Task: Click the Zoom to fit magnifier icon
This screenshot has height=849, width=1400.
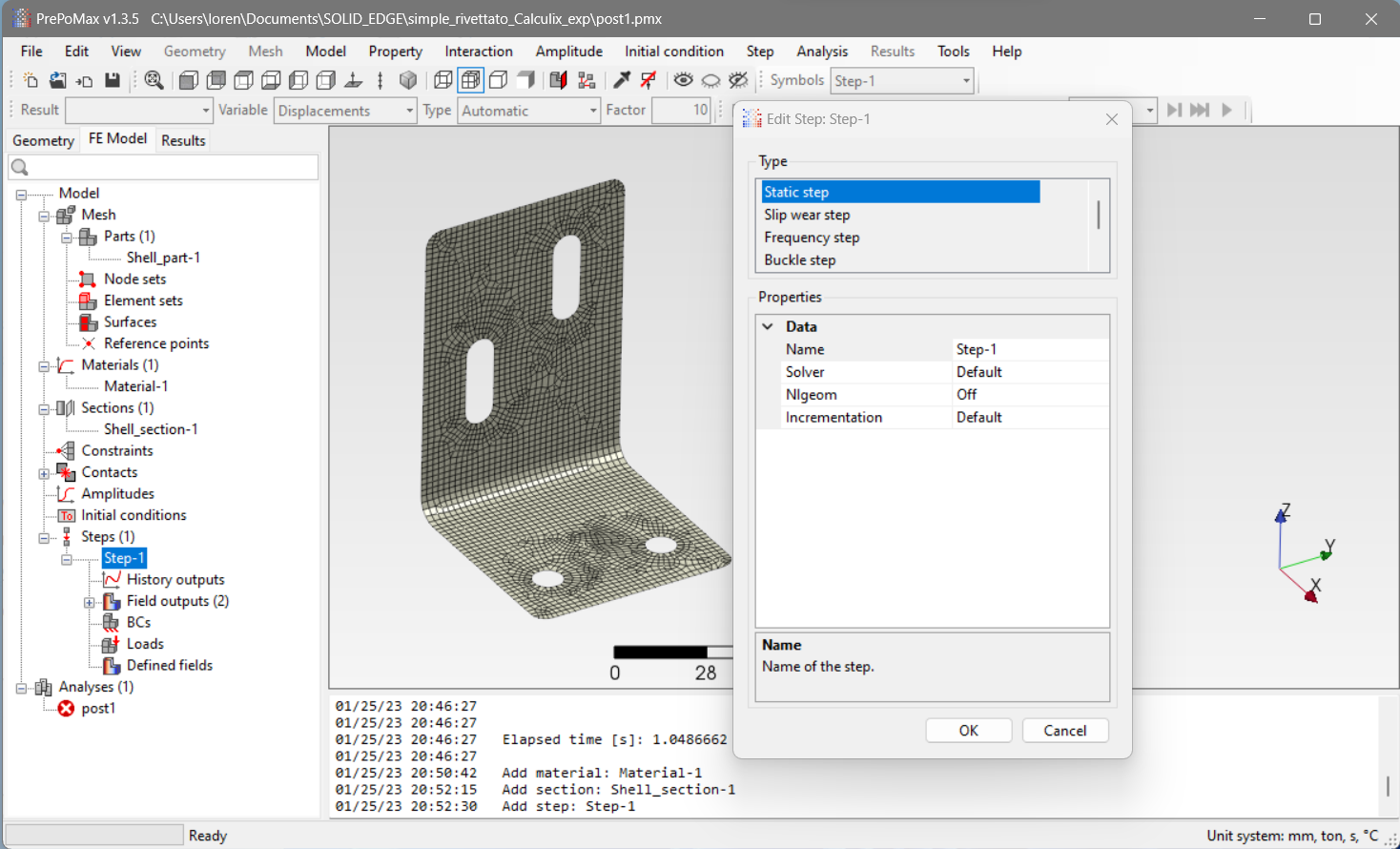Action: [x=154, y=81]
